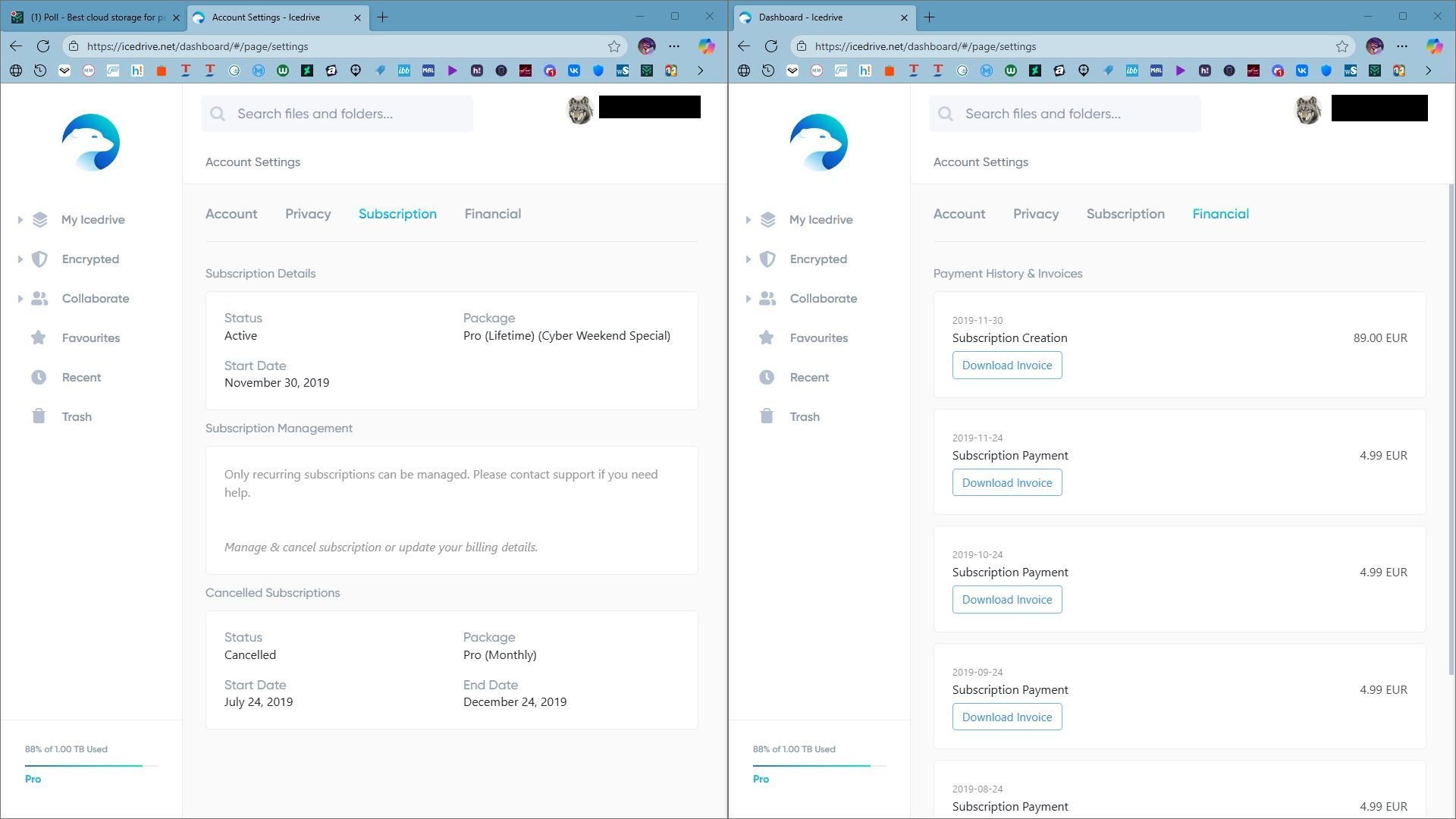This screenshot has height=819, width=1456.
Task: Click the wolf user avatar in right window
Action: (1308, 111)
